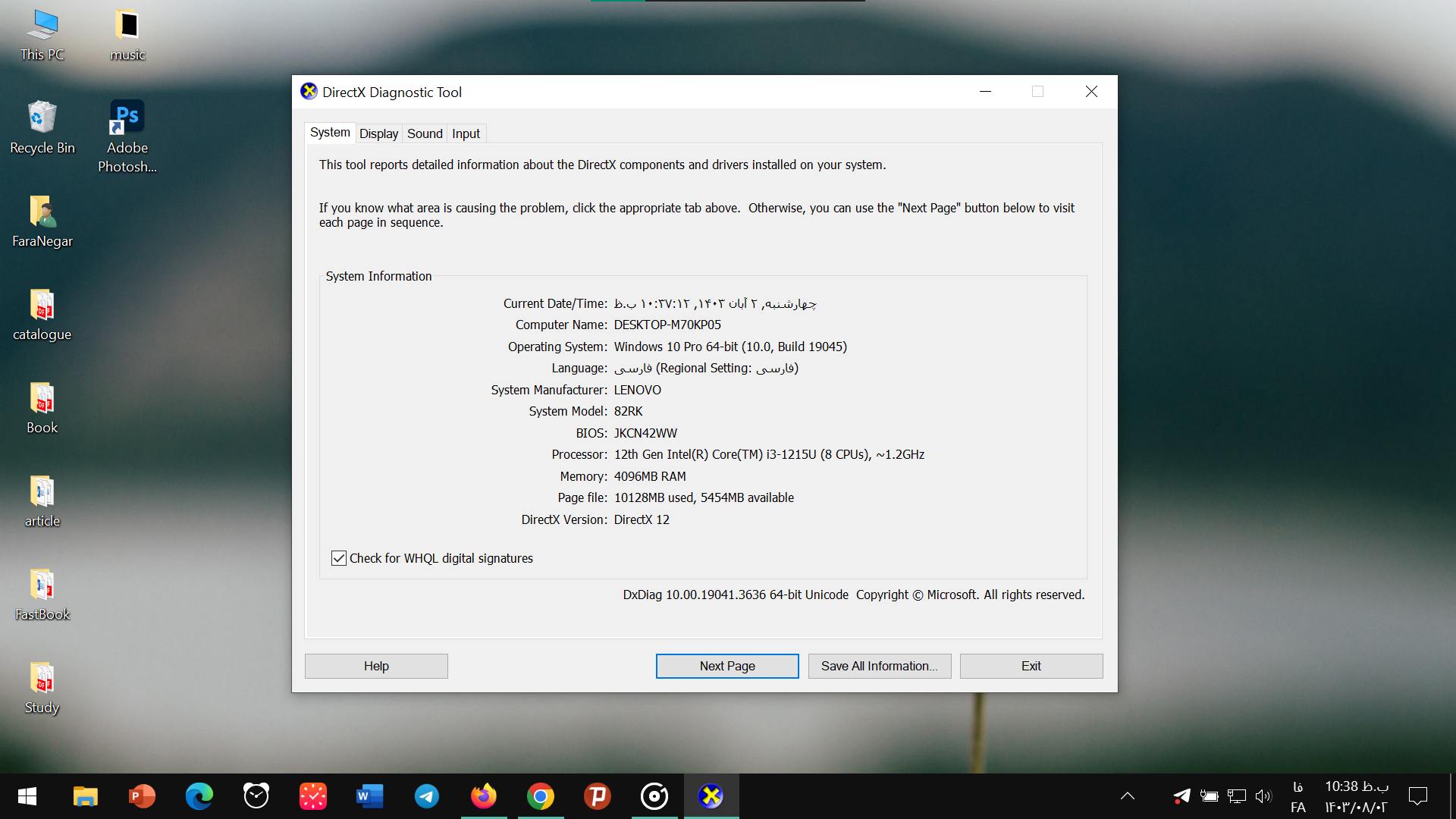Screen dimensions: 1456x819
Task: Launch Psiphon from the taskbar
Action: [597, 795]
